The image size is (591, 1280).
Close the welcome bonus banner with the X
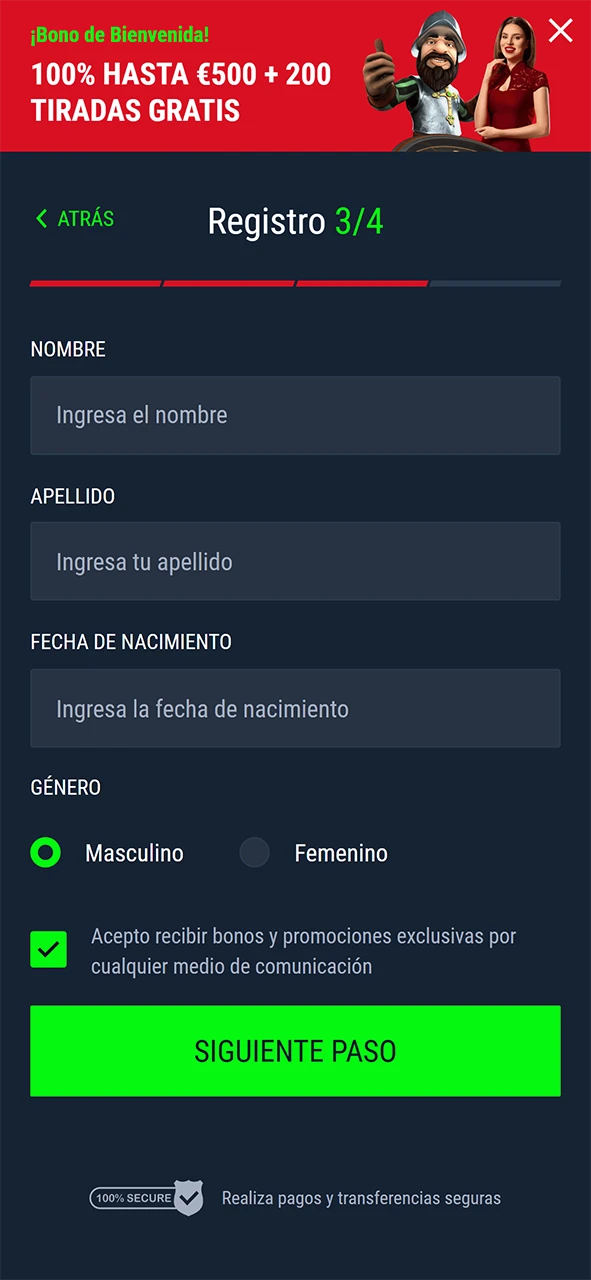pyautogui.click(x=560, y=31)
